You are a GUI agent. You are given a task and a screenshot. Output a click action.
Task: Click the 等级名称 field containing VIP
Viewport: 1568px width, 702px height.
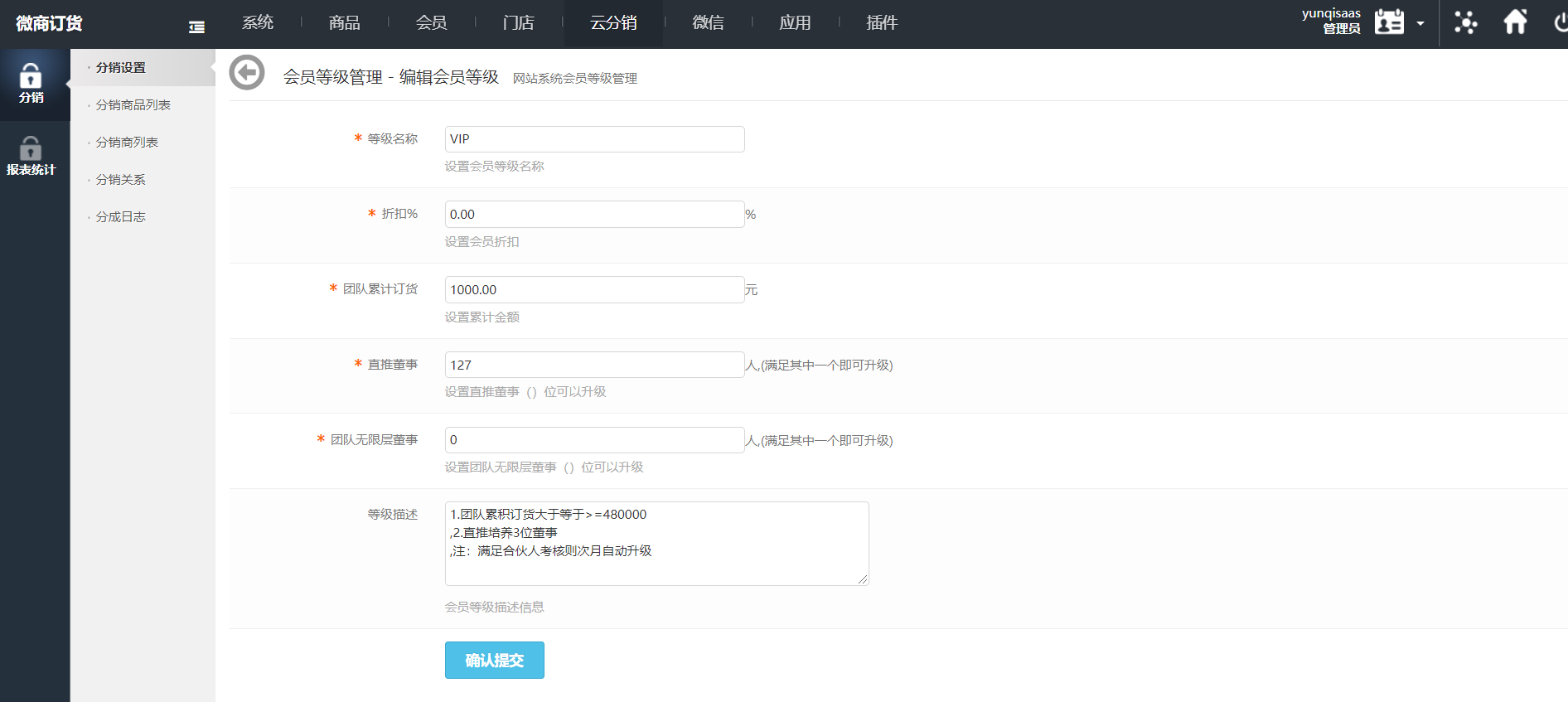click(x=594, y=139)
